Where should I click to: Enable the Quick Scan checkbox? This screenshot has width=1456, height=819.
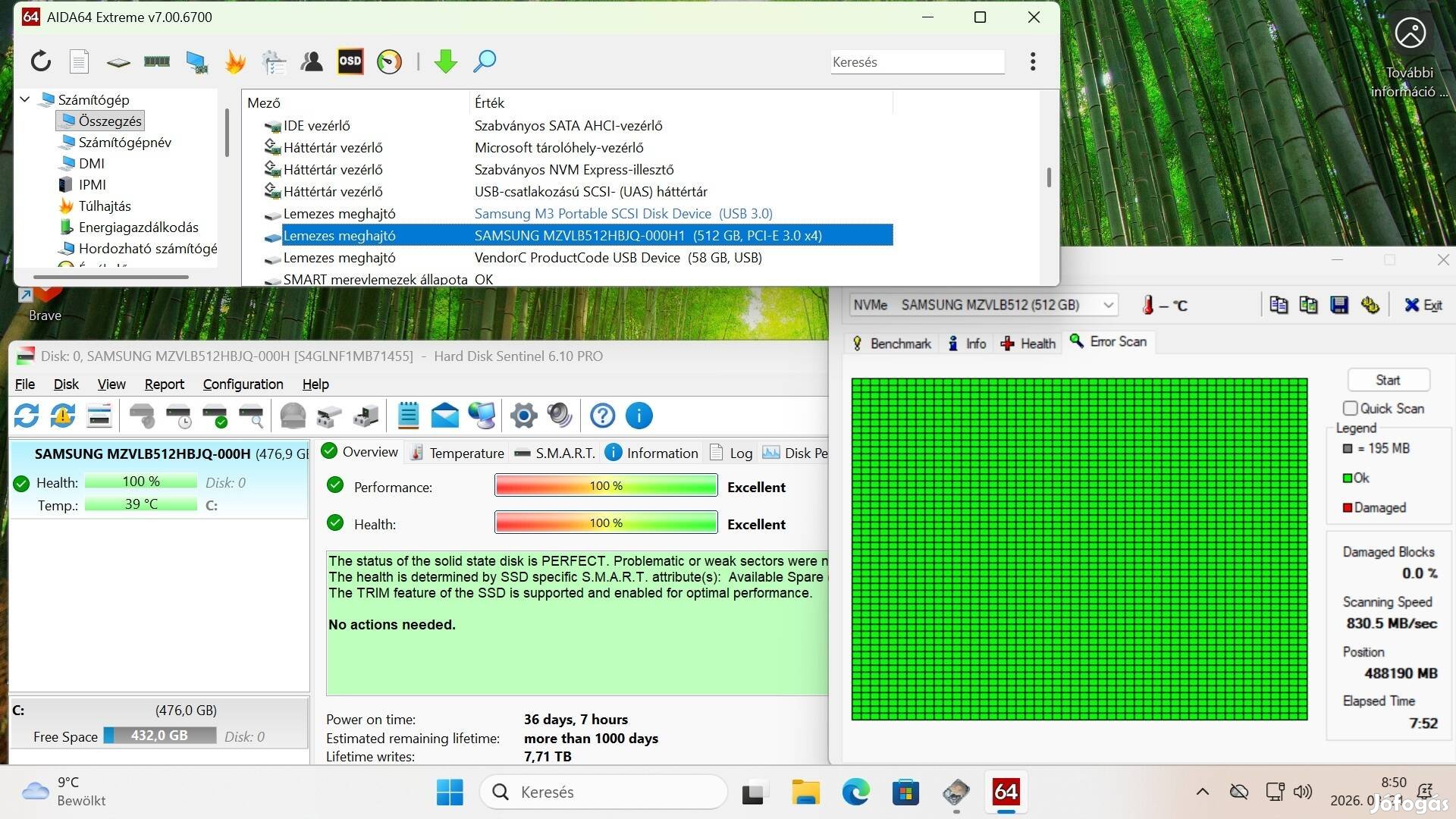(1350, 408)
